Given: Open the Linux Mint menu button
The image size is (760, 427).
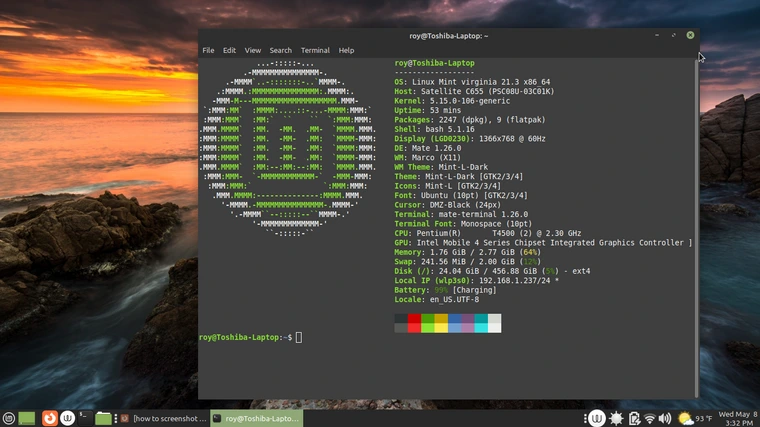Looking at the screenshot, I should (x=9, y=418).
